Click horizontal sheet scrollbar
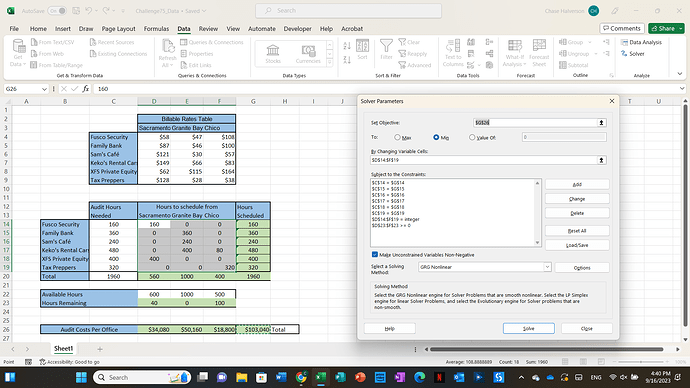The height and width of the screenshot is (388, 690). (x=547, y=349)
